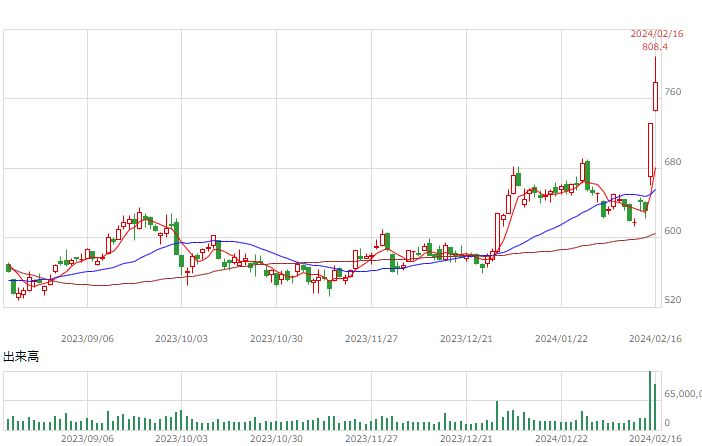Click the 600 price axis label
Screen dimensions: 702x446
673,231
